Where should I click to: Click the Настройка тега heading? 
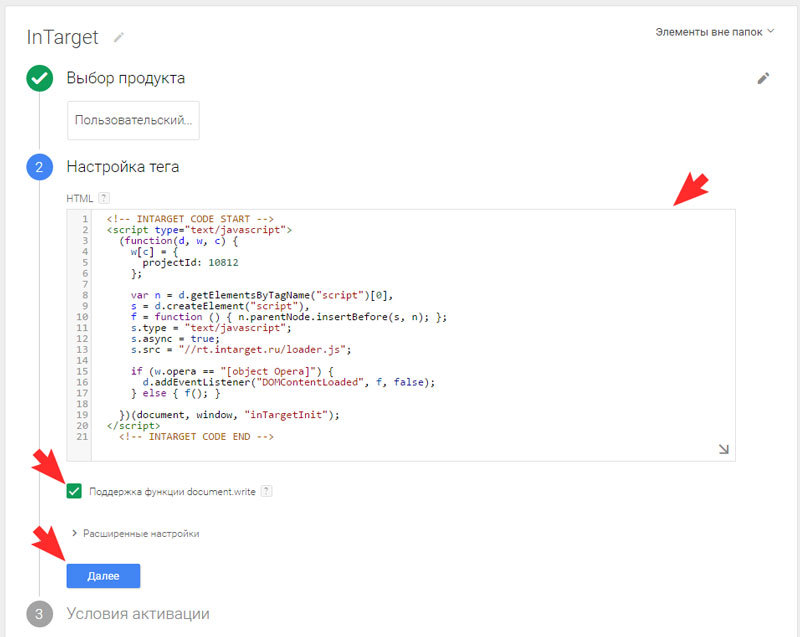(x=122, y=167)
